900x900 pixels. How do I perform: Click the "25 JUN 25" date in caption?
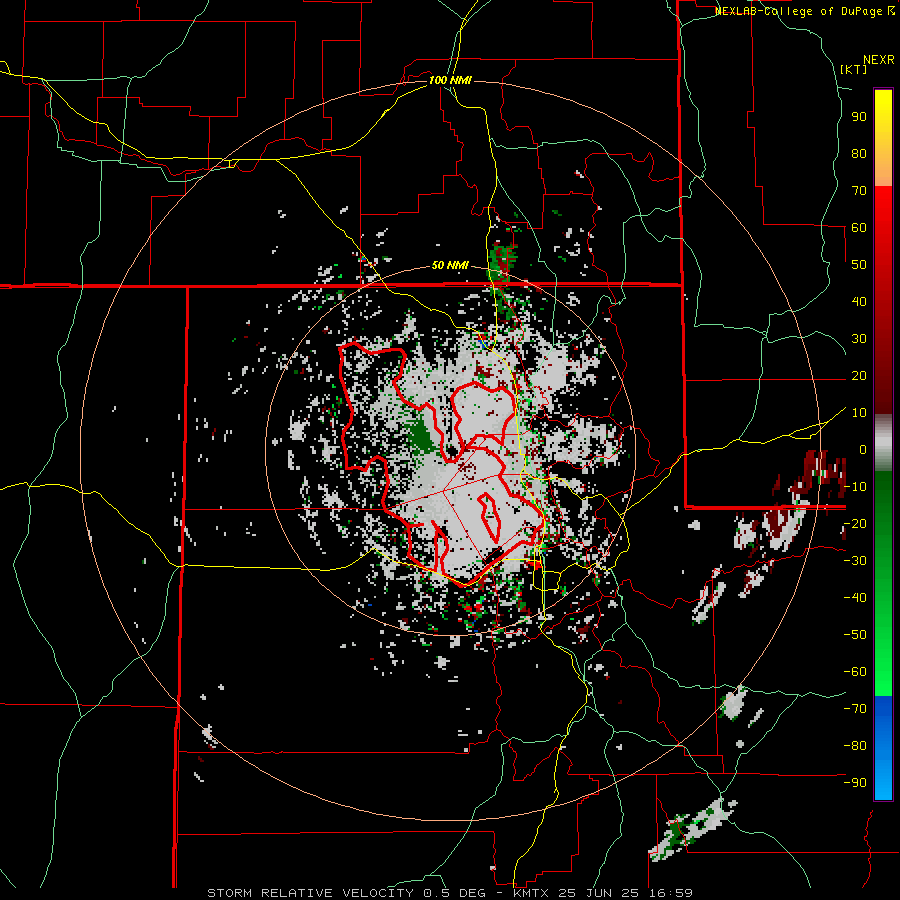tap(599, 893)
